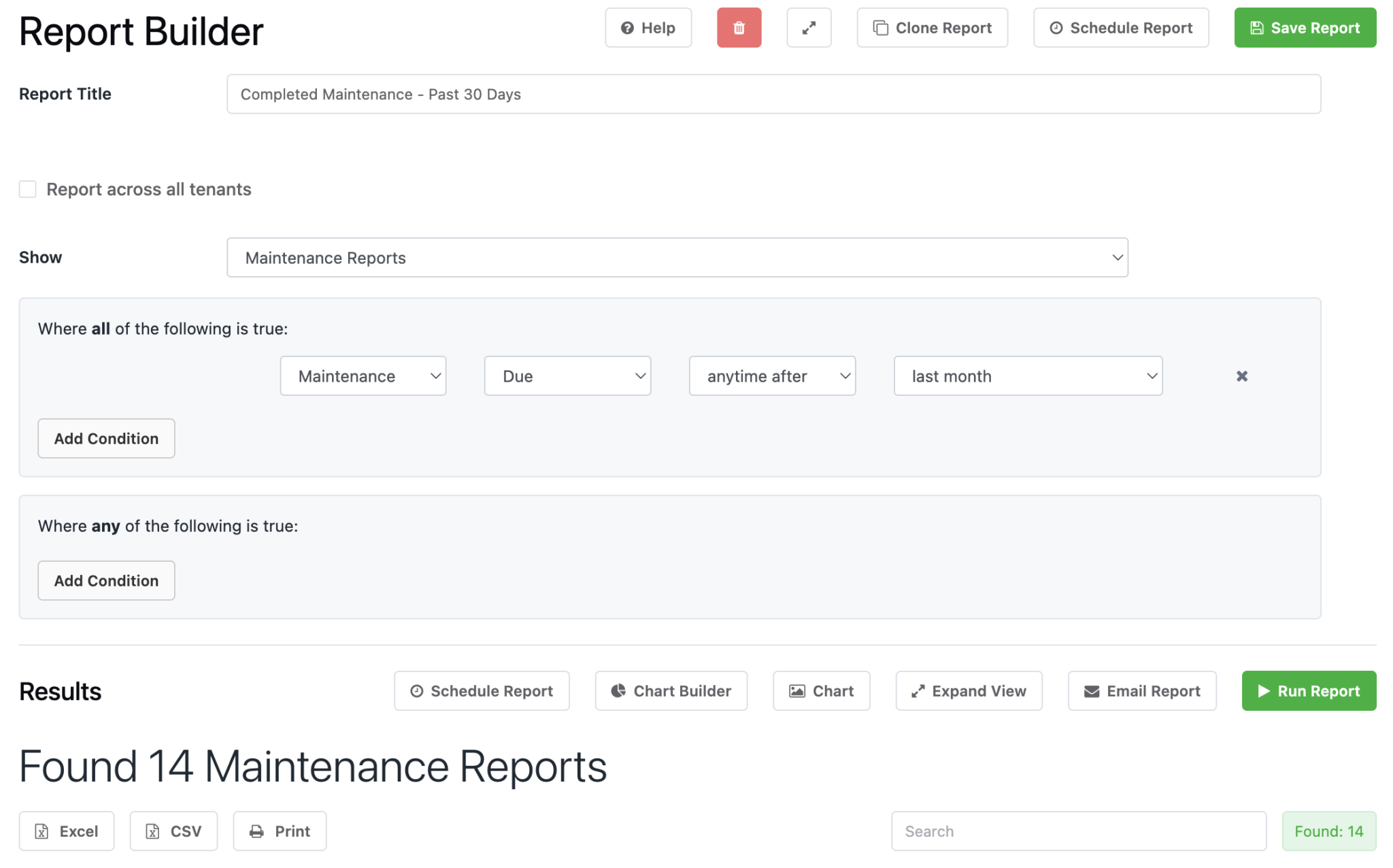Screen dimensions: 1393x868
Task: Clone this report
Action: [932, 28]
